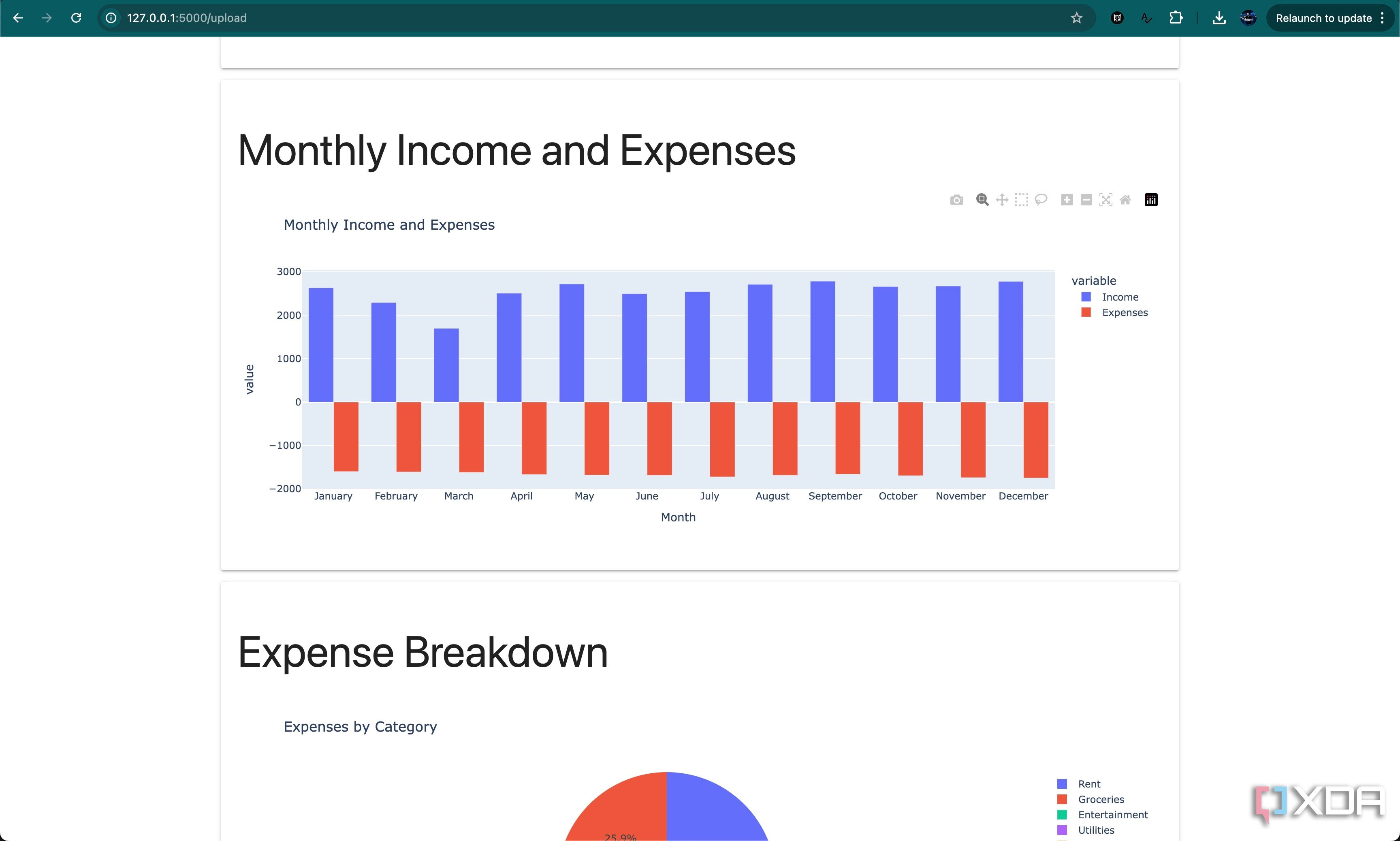Viewport: 1400px width, 841px height.
Task: Toggle Expenses series in bar chart legend
Action: (x=1124, y=312)
